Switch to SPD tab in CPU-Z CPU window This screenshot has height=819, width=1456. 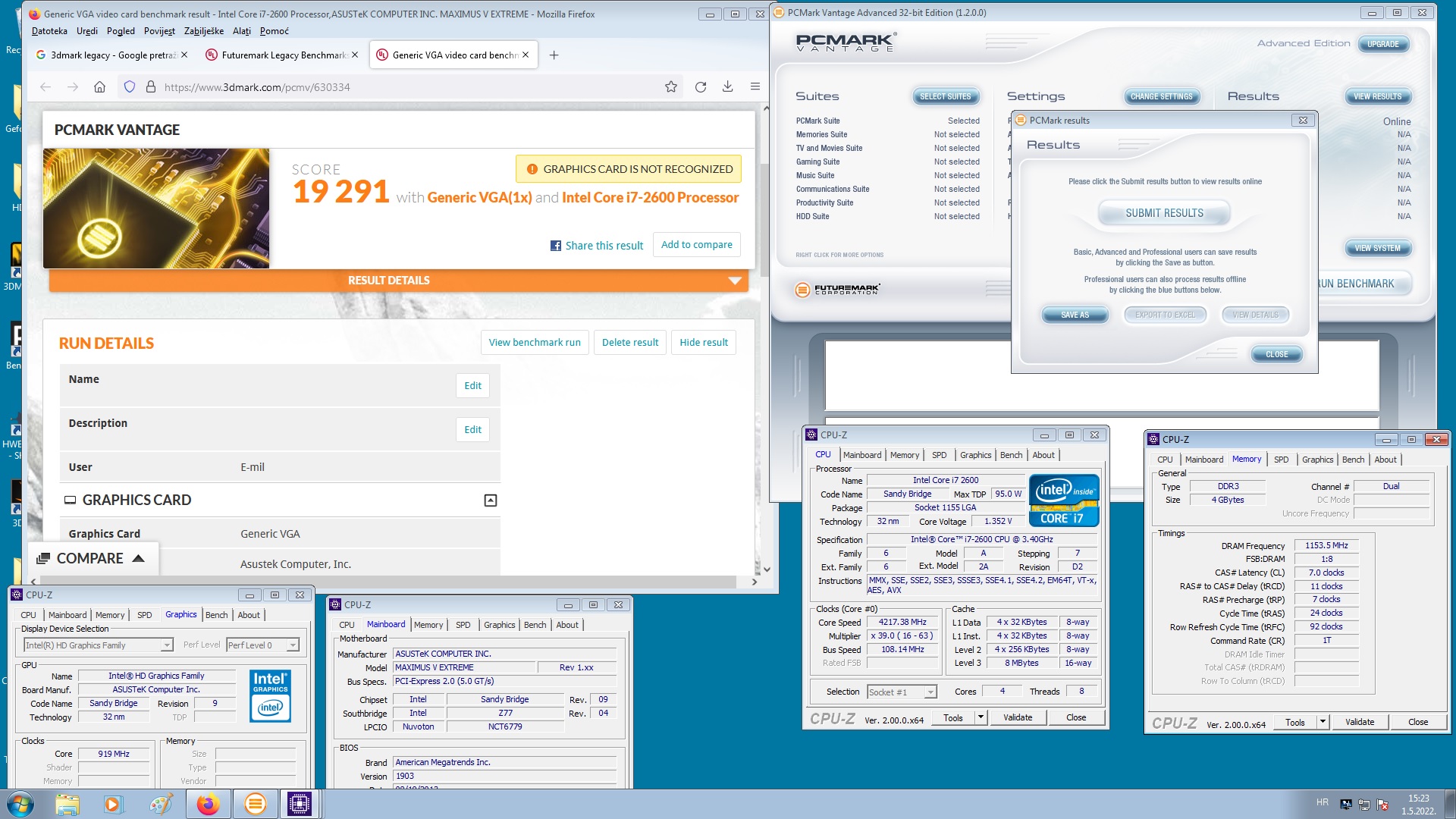click(939, 455)
